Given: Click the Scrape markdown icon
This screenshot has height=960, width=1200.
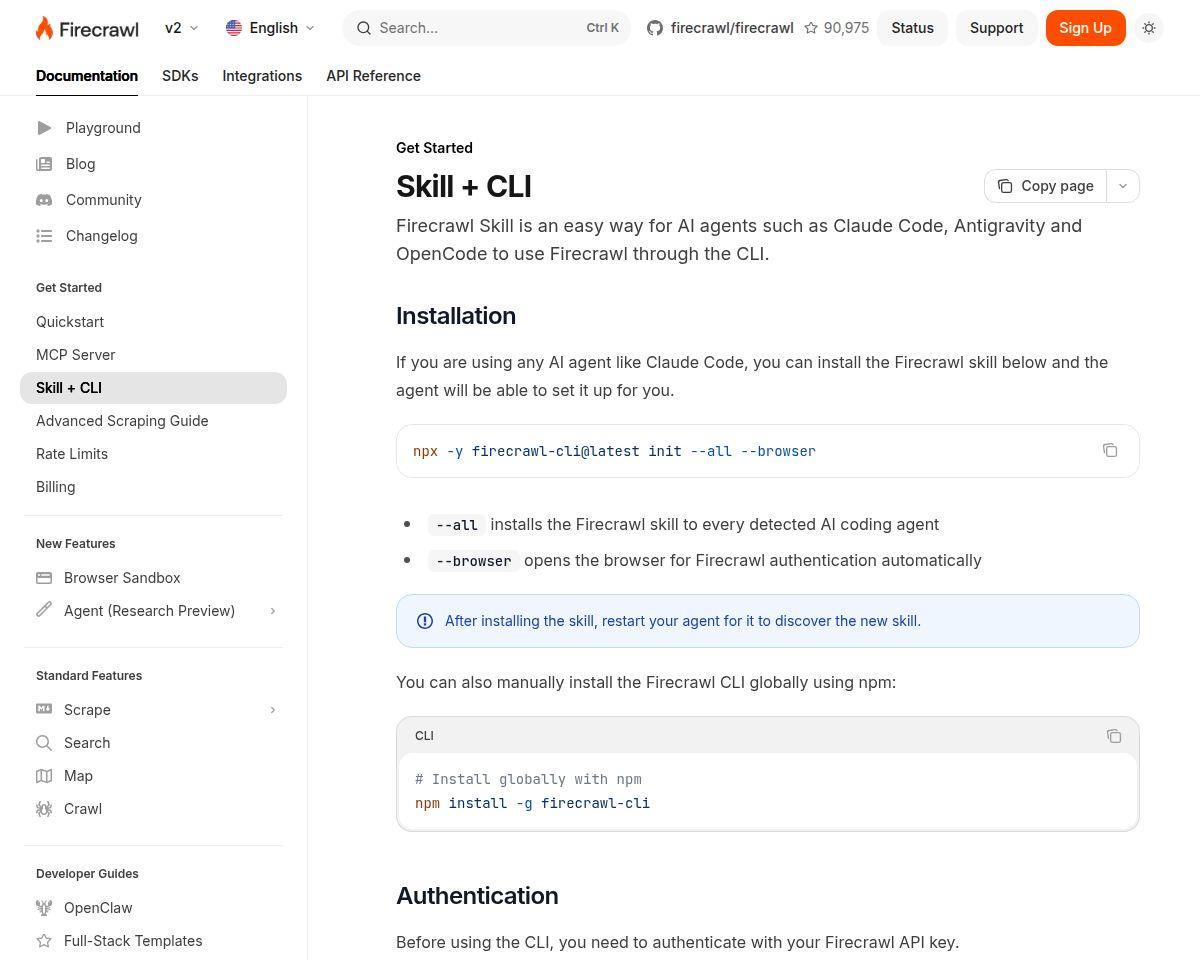Looking at the screenshot, I should coord(44,709).
